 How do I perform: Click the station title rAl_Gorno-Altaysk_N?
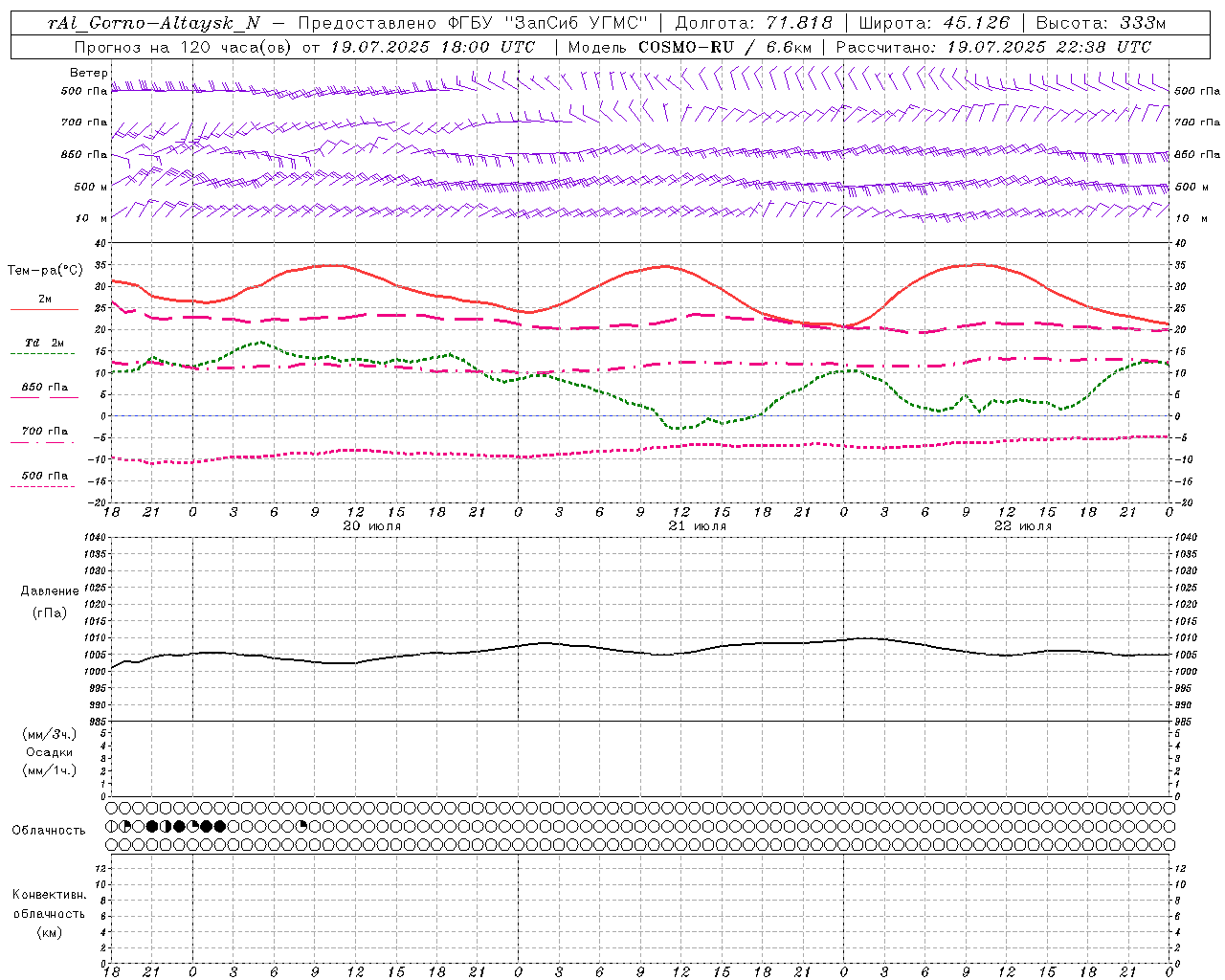(154, 23)
